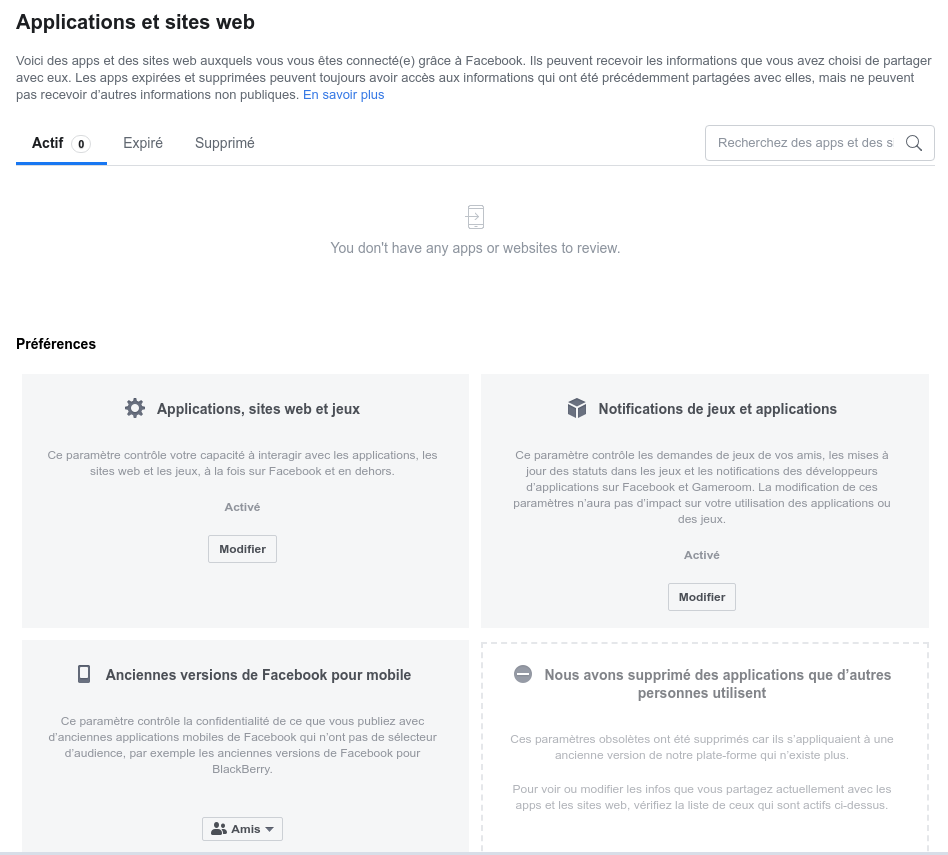Click the mobile phone icon beside Anciennes versions

(84, 674)
